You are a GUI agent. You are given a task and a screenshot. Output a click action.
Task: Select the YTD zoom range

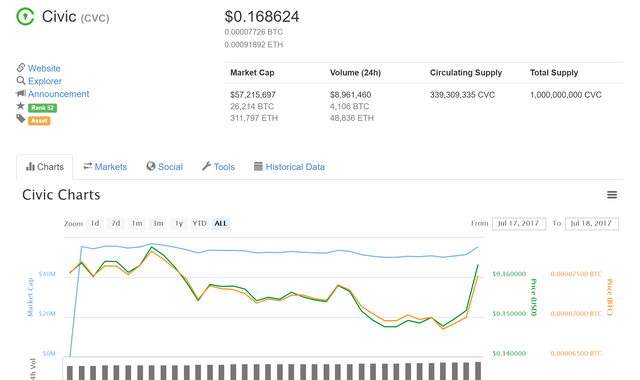pyautogui.click(x=200, y=223)
